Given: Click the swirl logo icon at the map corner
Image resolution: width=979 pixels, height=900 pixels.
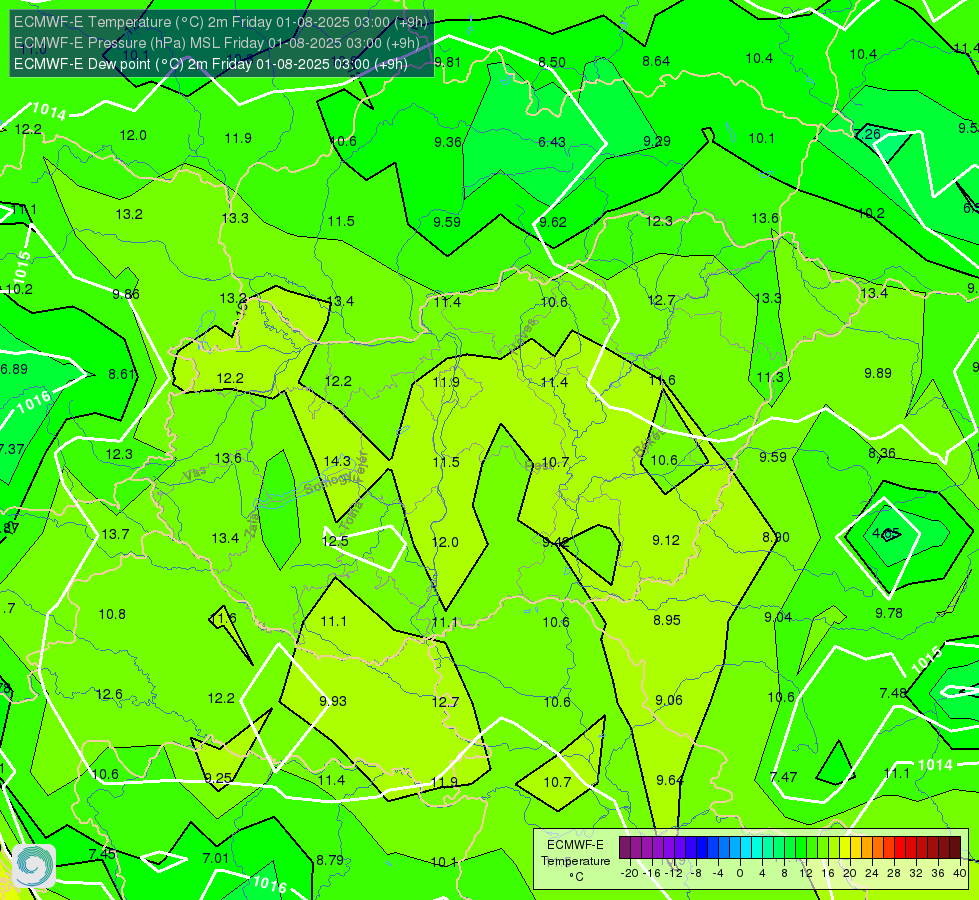Looking at the screenshot, I should coord(34,866).
